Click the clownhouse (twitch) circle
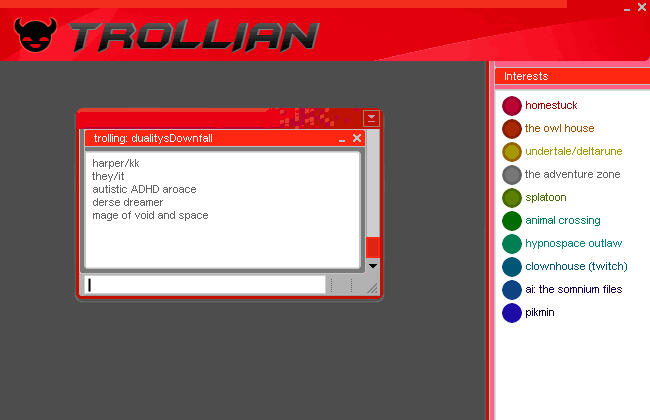The height and width of the screenshot is (420, 650). pyautogui.click(x=512, y=266)
